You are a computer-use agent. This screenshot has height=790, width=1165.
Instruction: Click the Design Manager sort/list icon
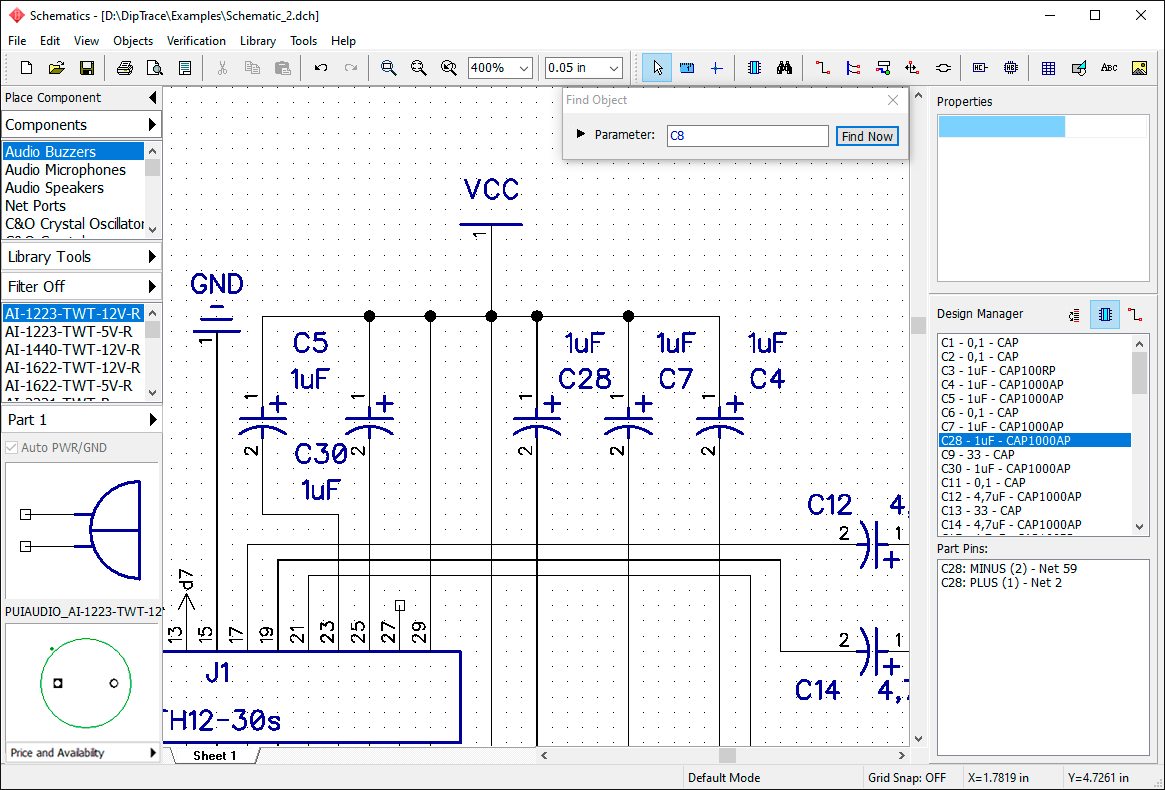coord(1074,315)
